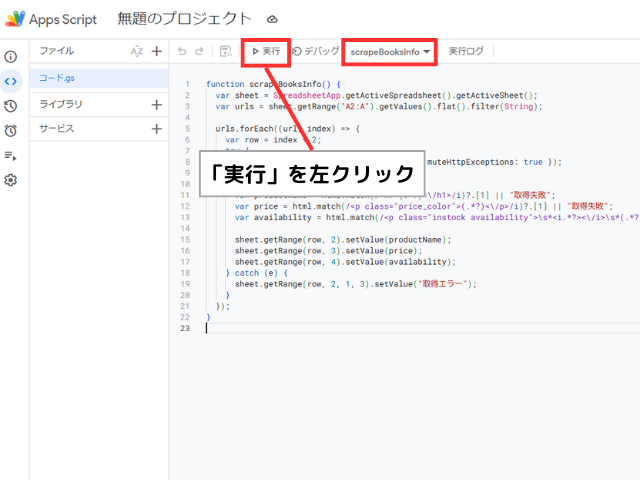Add a new file with plus icon
The width and height of the screenshot is (640, 480).
coord(156,51)
